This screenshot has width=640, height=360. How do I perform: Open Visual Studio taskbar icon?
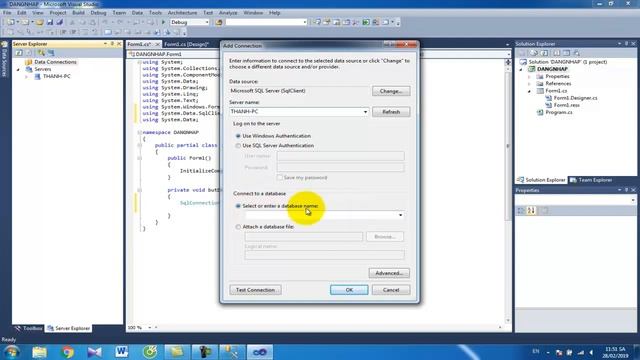(260, 352)
